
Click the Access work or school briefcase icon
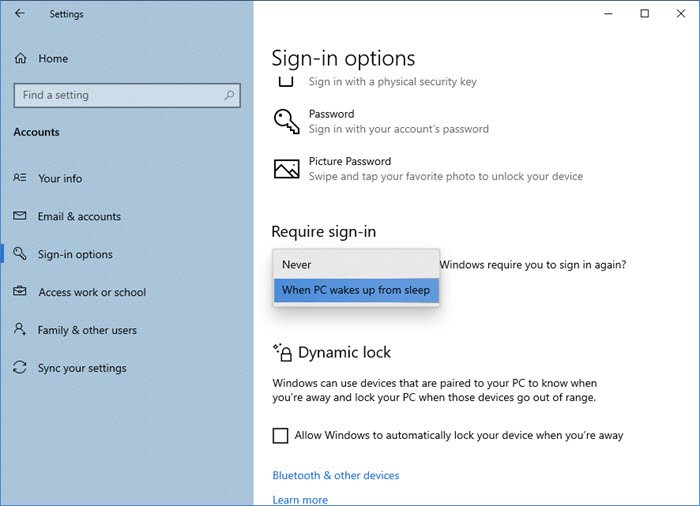(21, 292)
